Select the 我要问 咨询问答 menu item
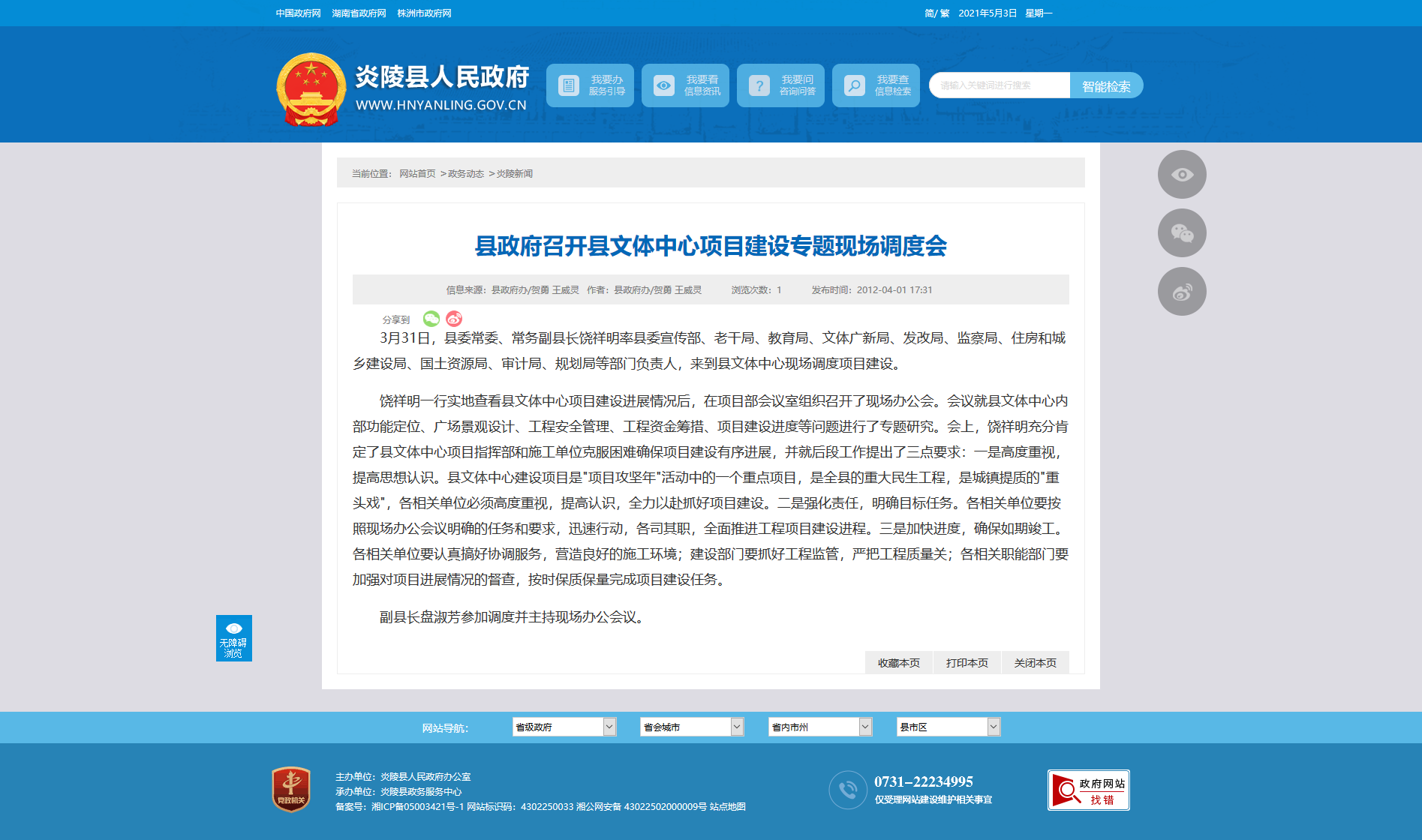 [780, 85]
